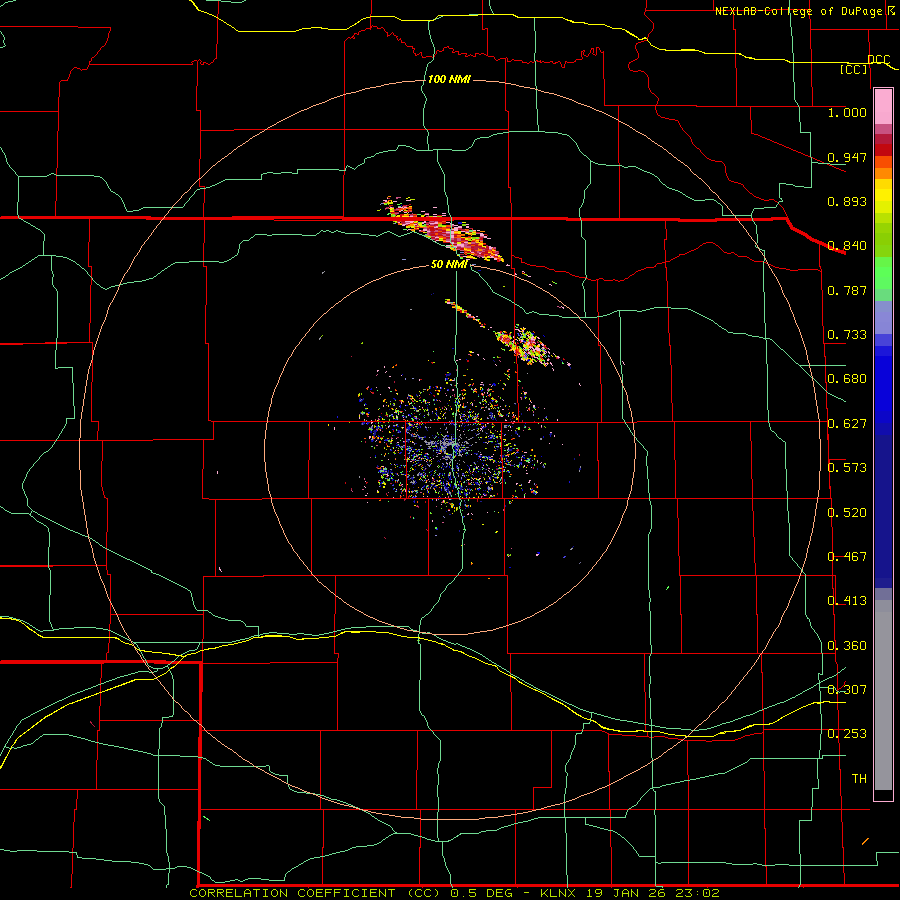Click the 100 NMI range ring label
The width and height of the screenshot is (900, 900).
click(449, 79)
